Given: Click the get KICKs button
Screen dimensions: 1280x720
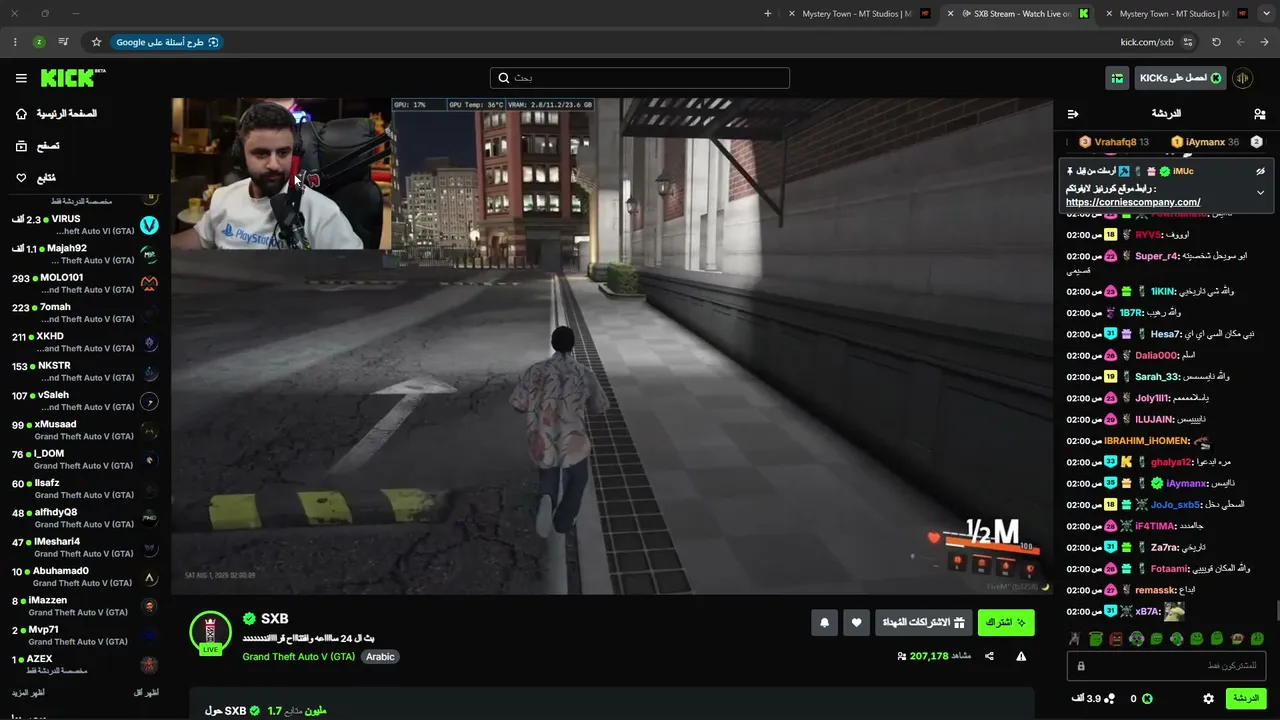Looking at the screenshot, I should (x=1180, y=78).
